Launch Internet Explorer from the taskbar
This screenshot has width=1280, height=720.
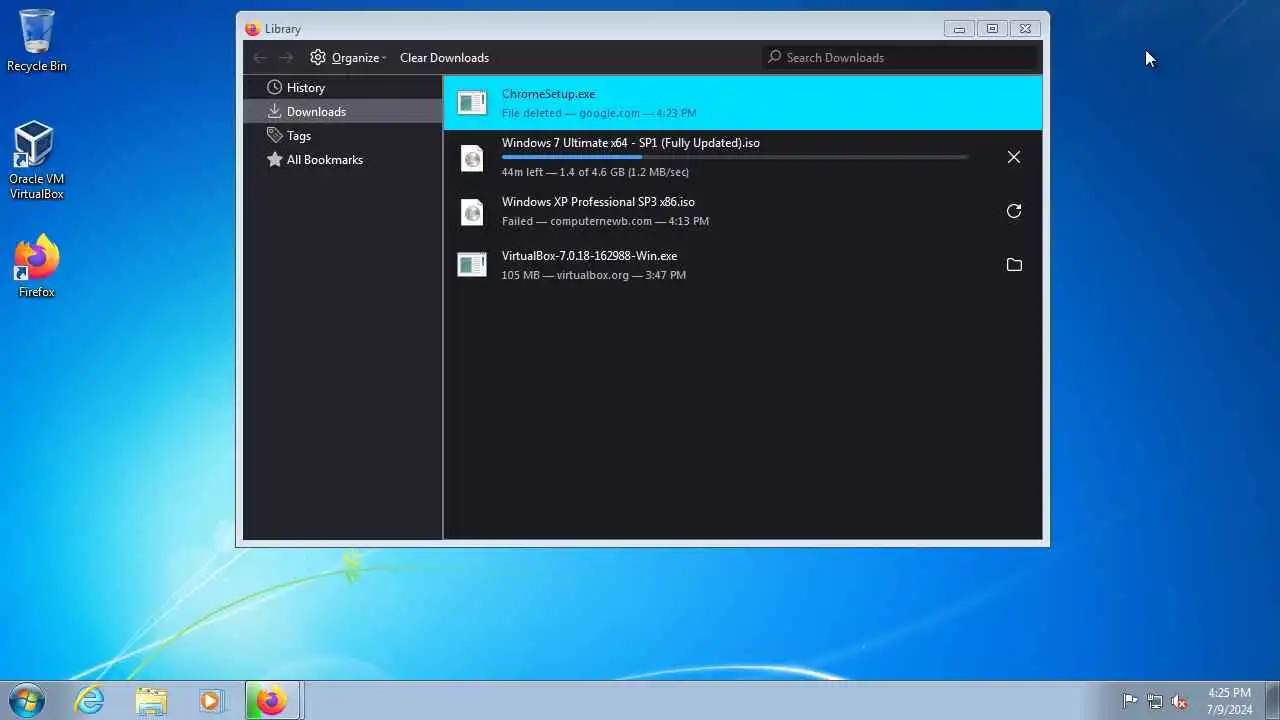click(x=90, y=701)
